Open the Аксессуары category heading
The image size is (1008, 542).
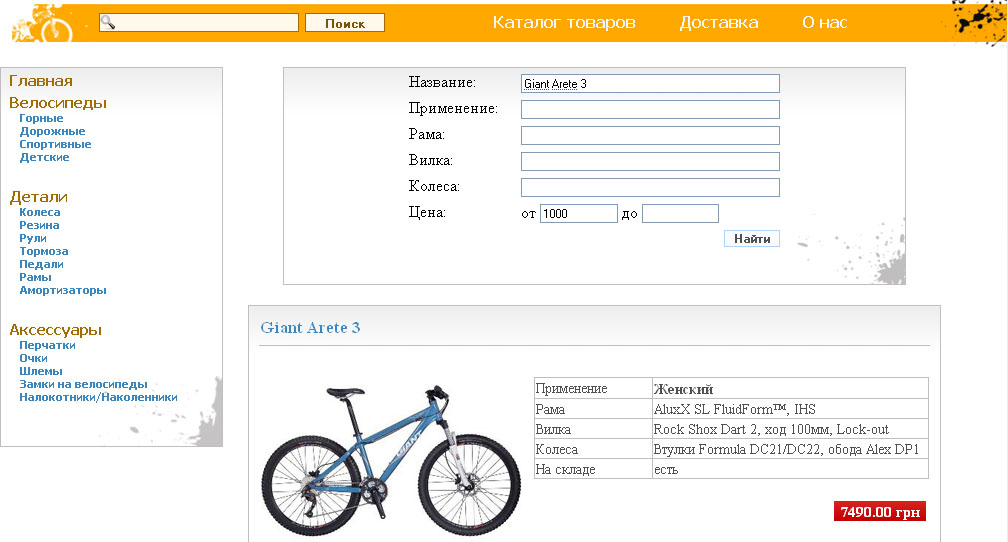[55, 330]
